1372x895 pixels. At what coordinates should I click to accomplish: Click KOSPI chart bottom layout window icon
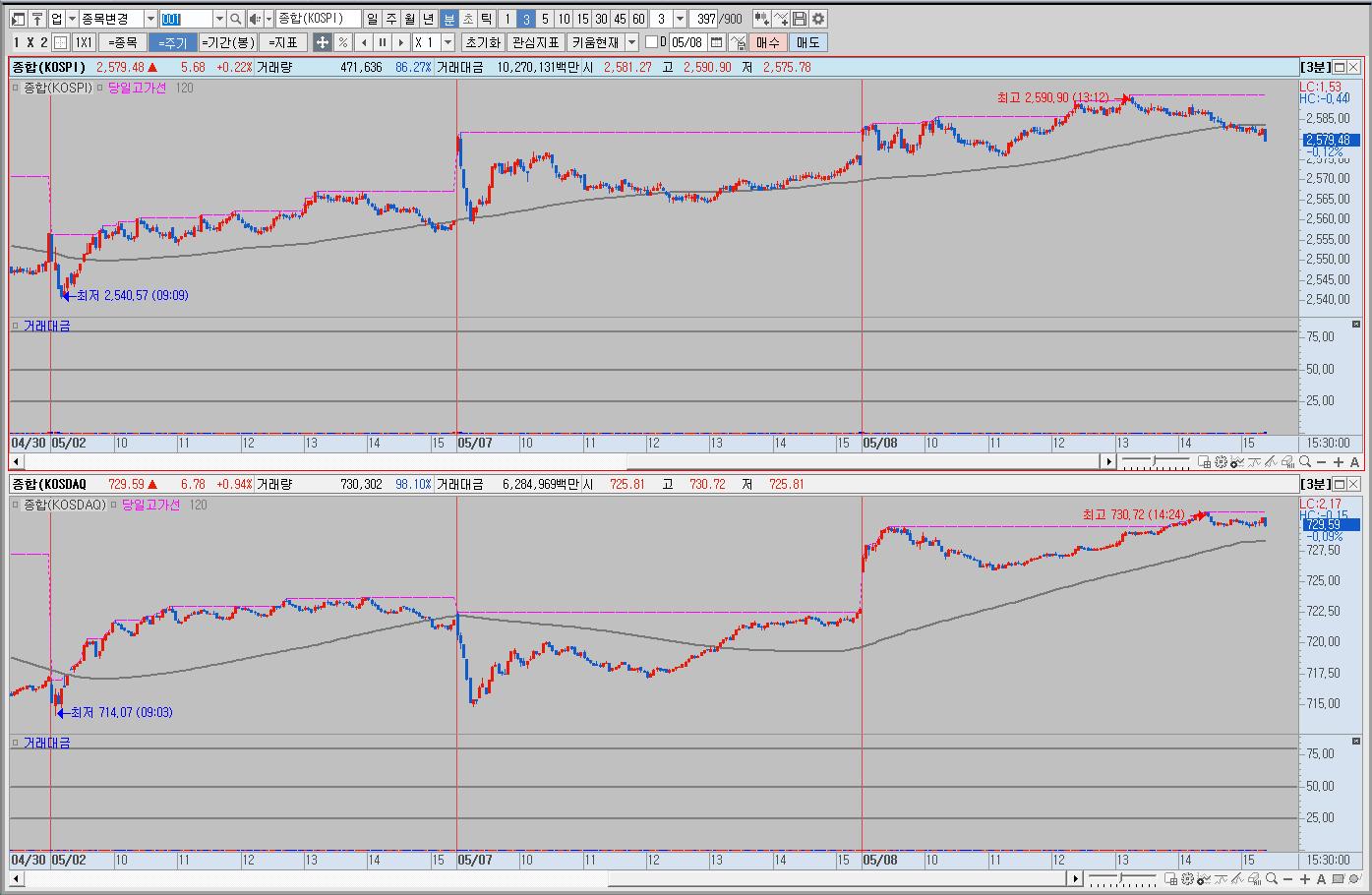pyautogui.click(x=1204, y=461)
